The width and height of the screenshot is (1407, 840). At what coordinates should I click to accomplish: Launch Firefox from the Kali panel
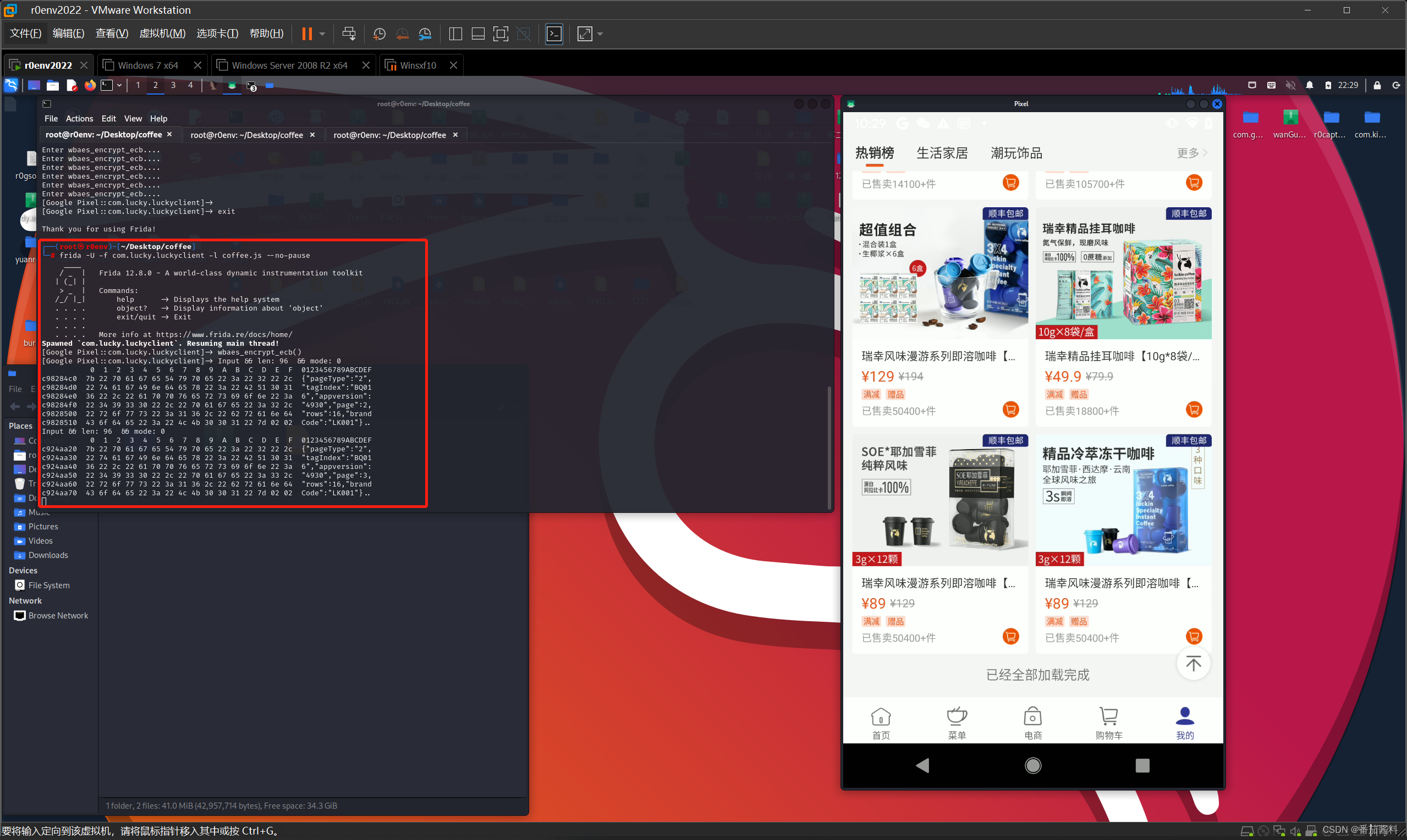[x=90, y=85]
